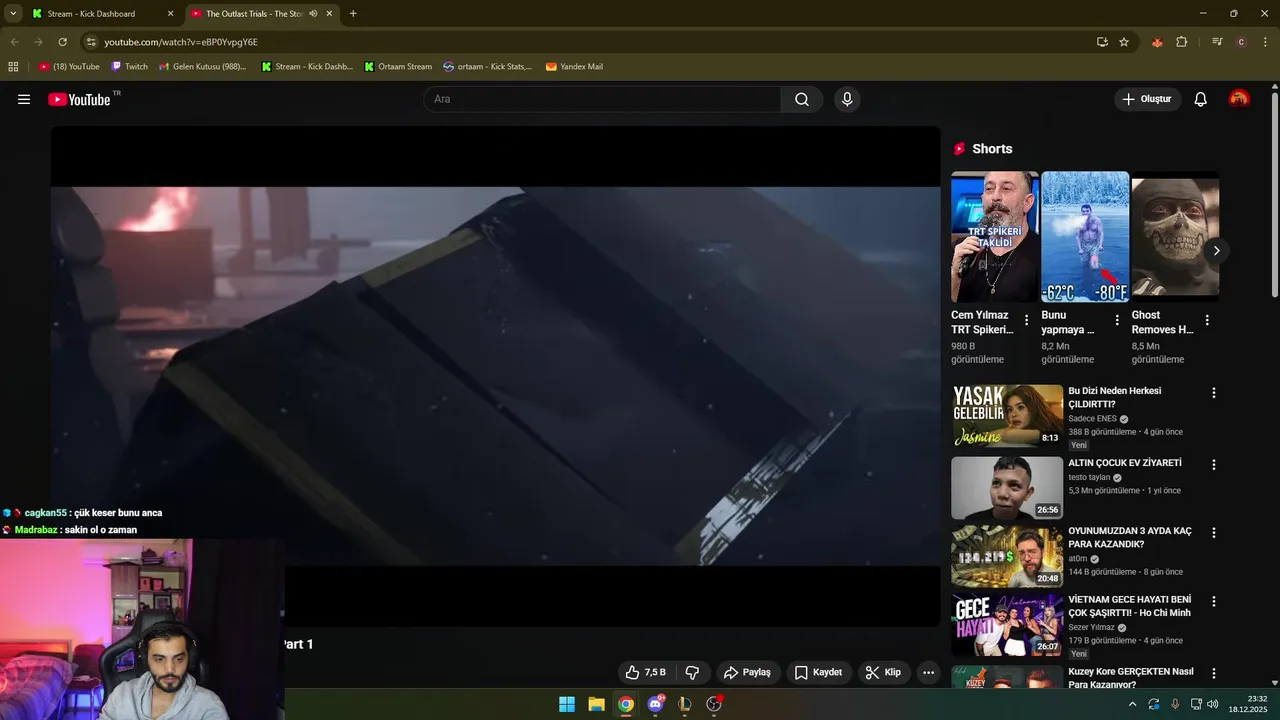Image resolution: width=1280 pixels, height=720 pixels.
Task: Open VİETNAM GECE HAYATI video title
Action: [1130, 606]
